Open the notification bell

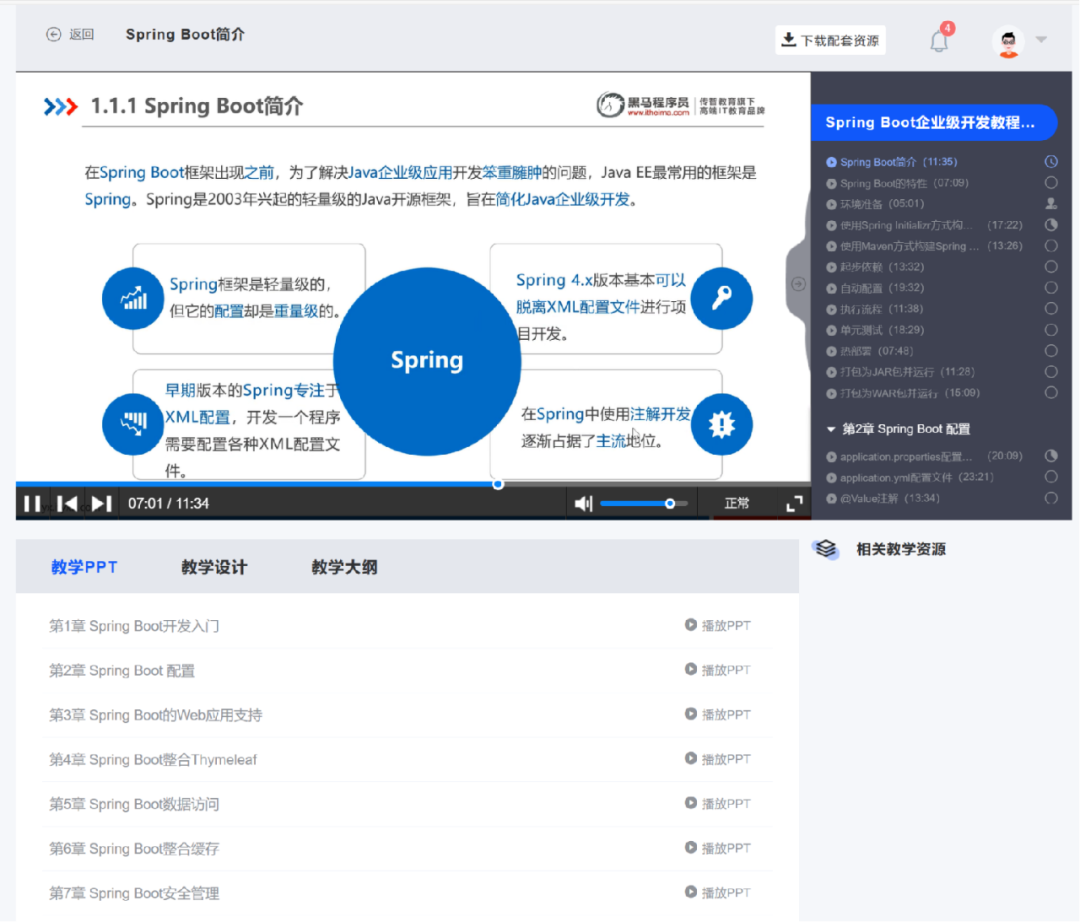tap(939, 41)
